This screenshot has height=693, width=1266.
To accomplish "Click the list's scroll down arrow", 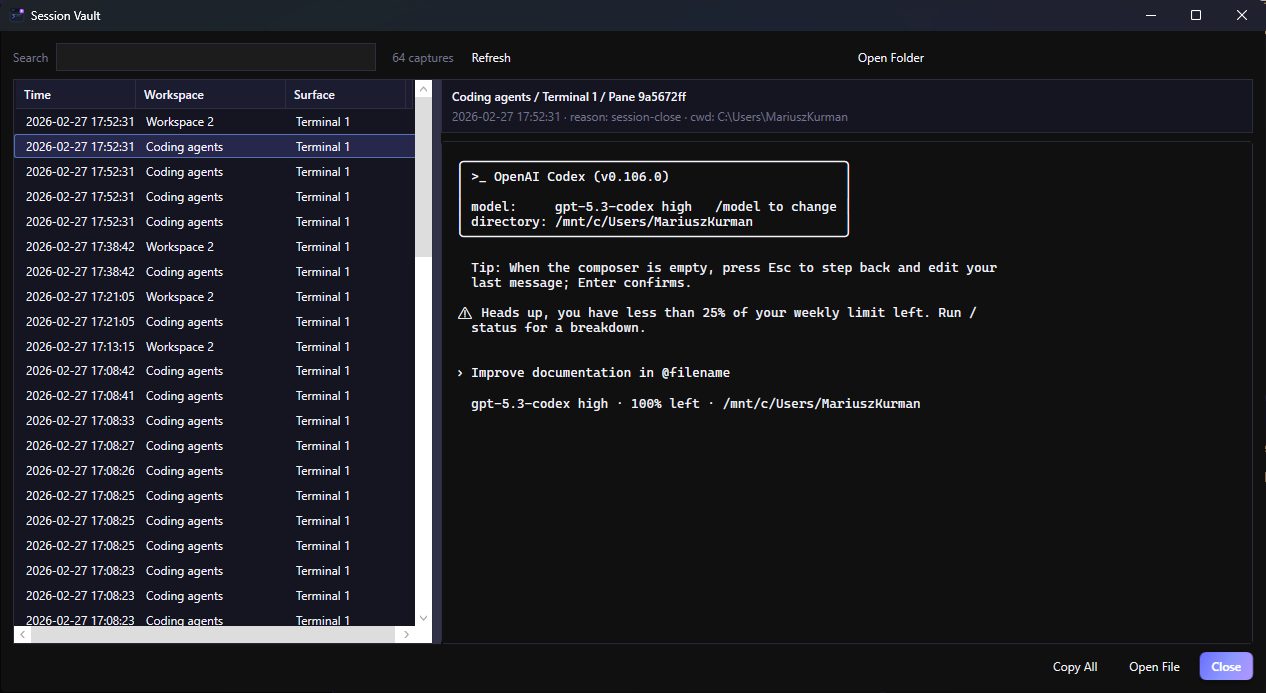I will click(423, 618).
